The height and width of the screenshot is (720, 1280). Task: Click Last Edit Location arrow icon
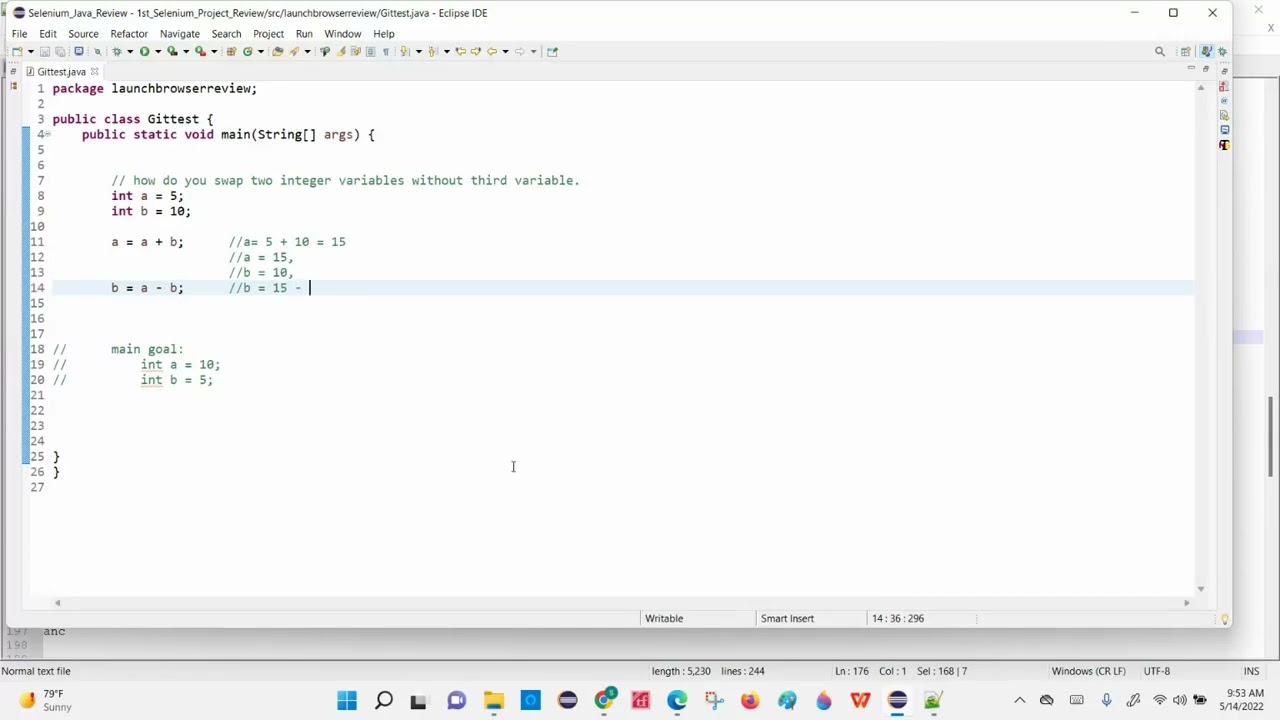pyautogui.click(x=460, y=51)
